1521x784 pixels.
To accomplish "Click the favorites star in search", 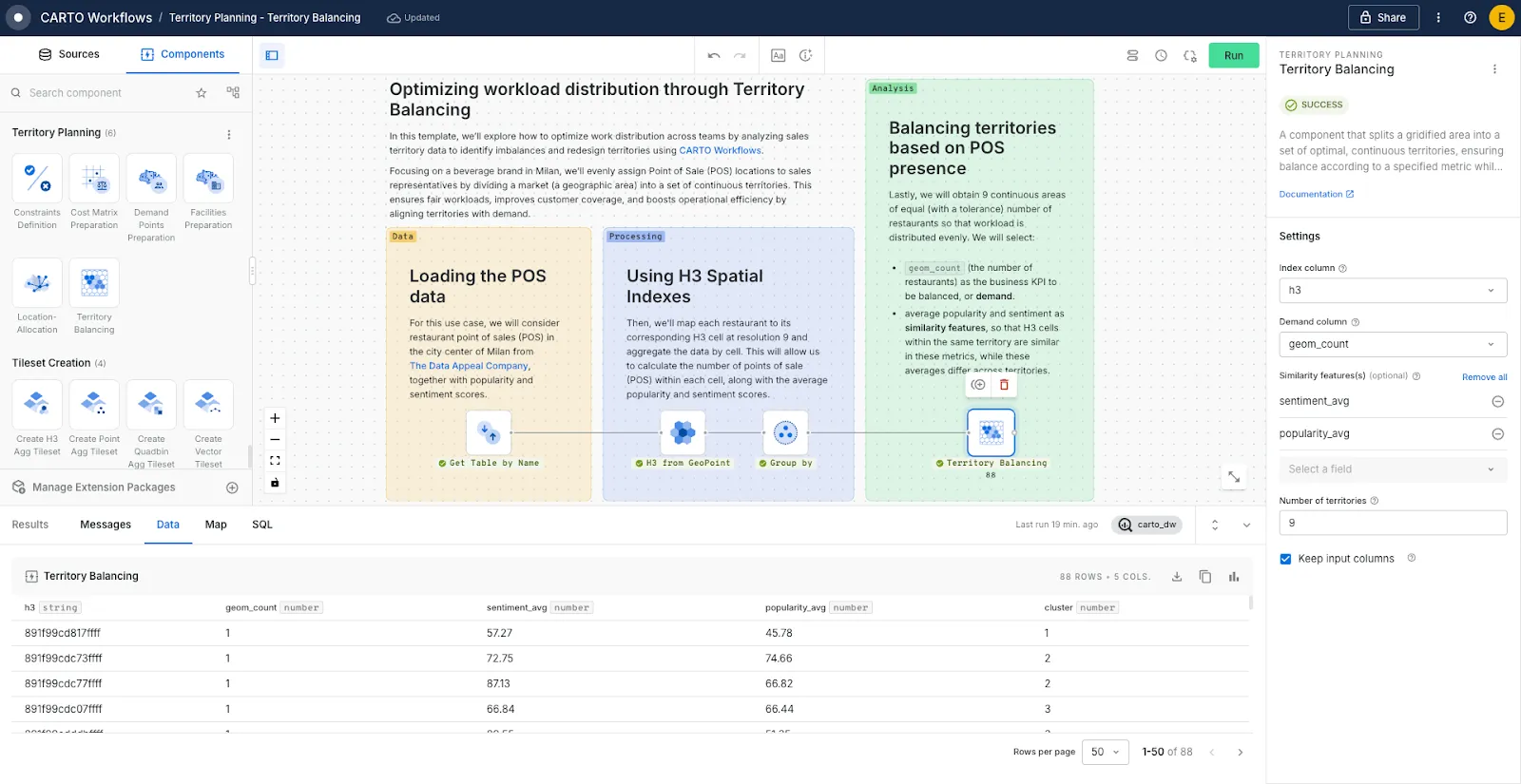I will point(202,93).
